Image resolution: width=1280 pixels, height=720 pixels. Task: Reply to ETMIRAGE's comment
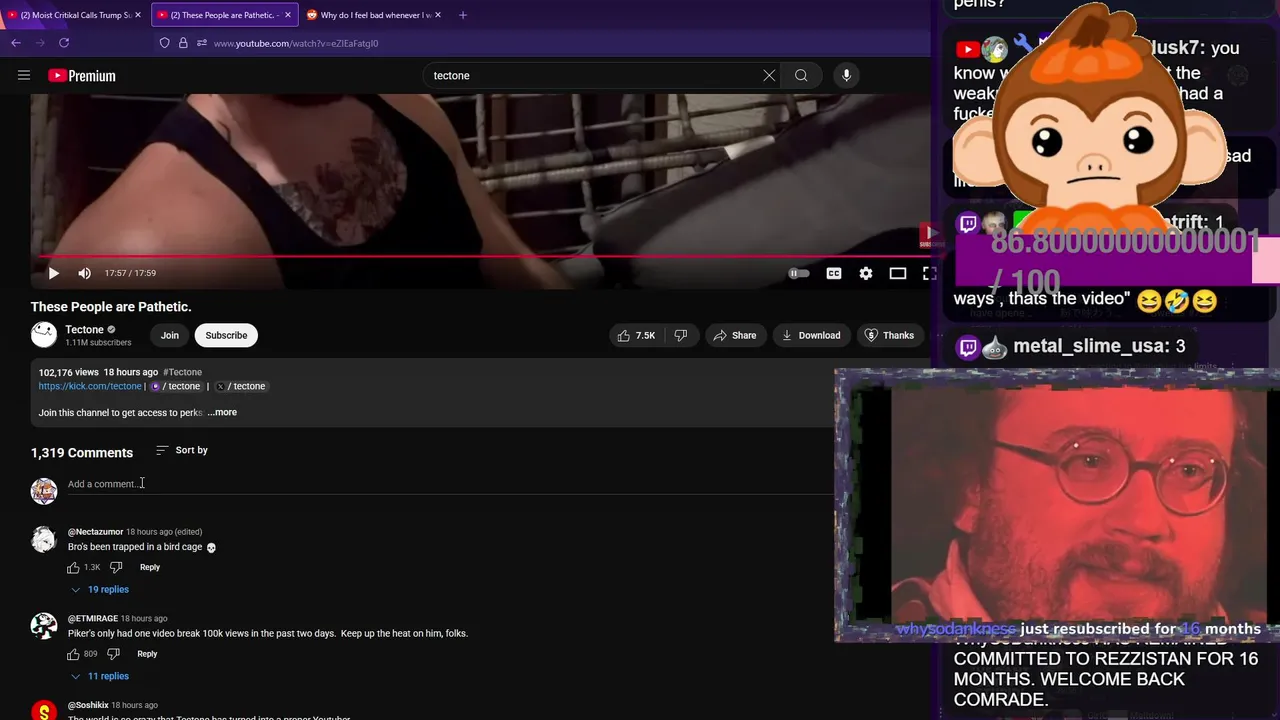[147, 654]
